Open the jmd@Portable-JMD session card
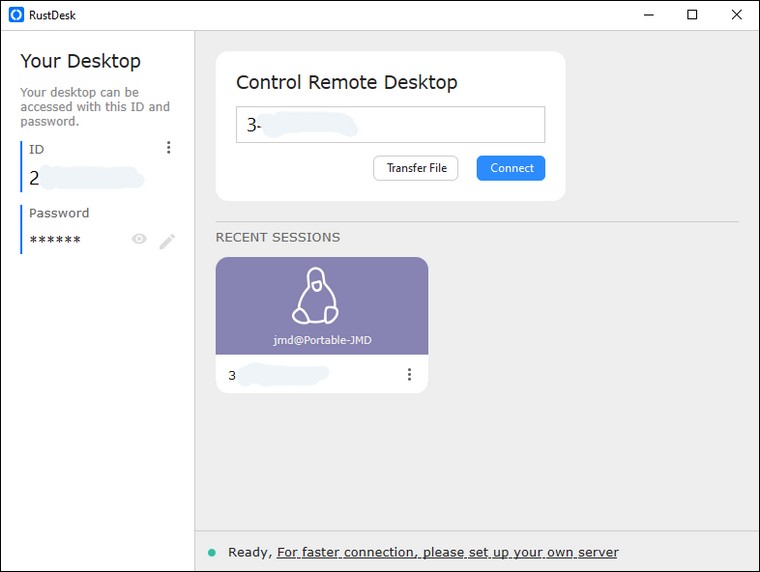This screenshot has height=572, width=760. pos(322,325)
